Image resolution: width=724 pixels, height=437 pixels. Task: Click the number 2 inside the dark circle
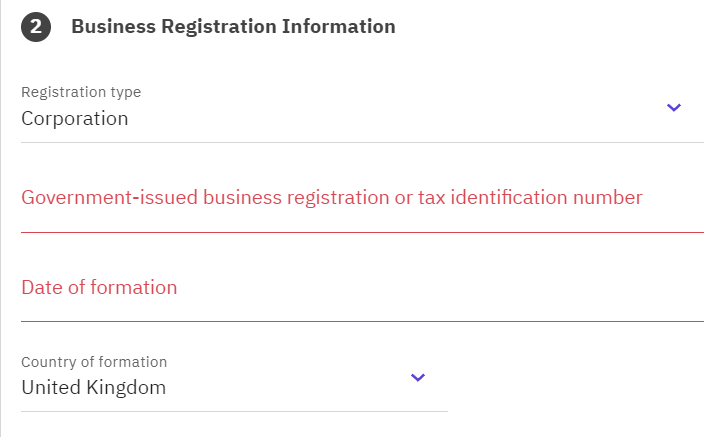point(35,27)
